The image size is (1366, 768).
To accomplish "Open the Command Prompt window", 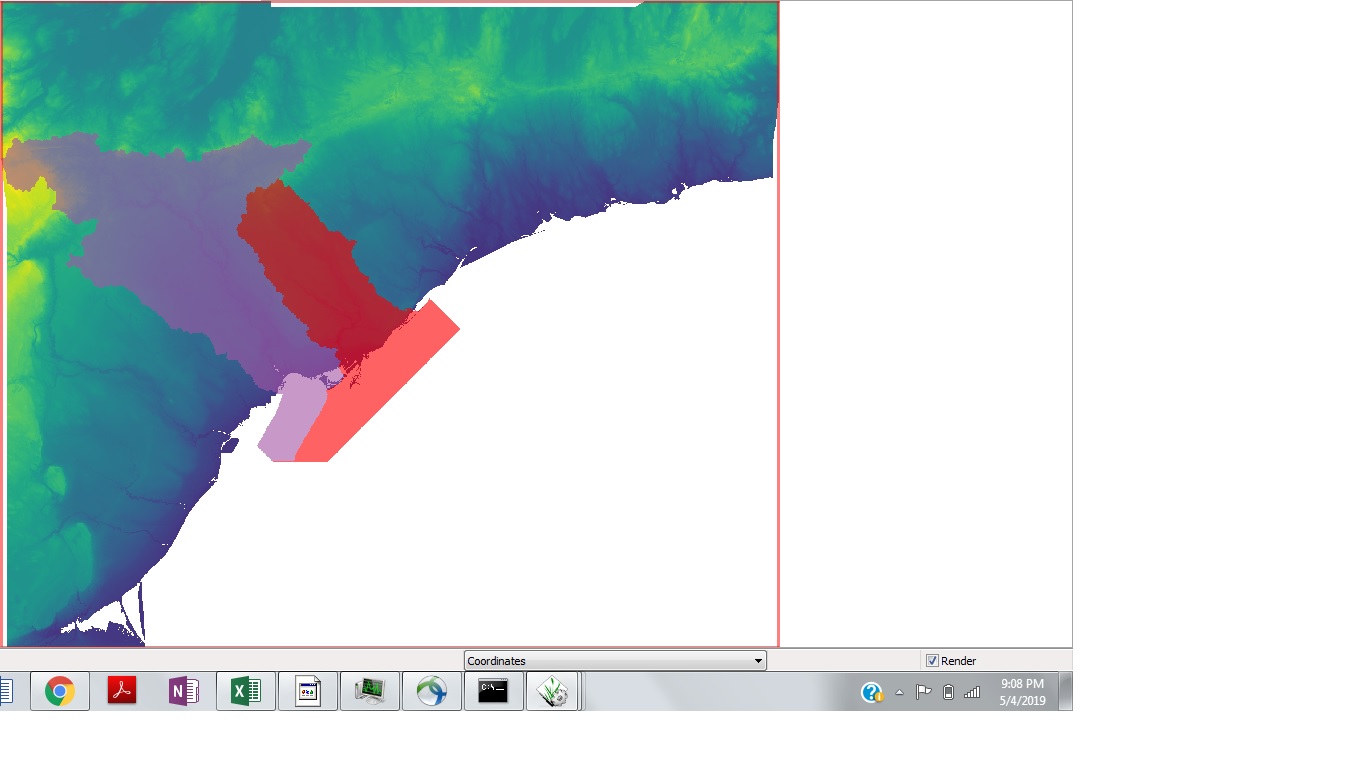I will pyautogui.click(x=493, y=690).
